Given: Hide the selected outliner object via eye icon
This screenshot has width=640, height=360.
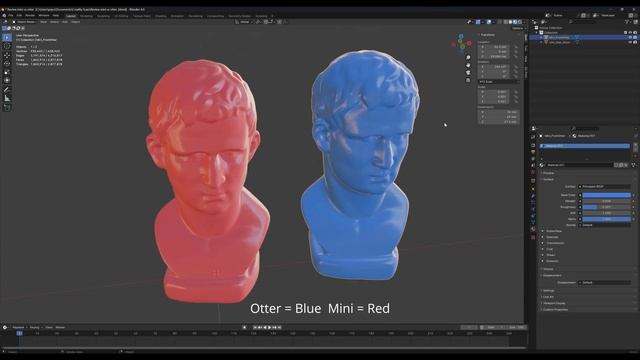Looking at the screenshot, I should tap(630, 37).
